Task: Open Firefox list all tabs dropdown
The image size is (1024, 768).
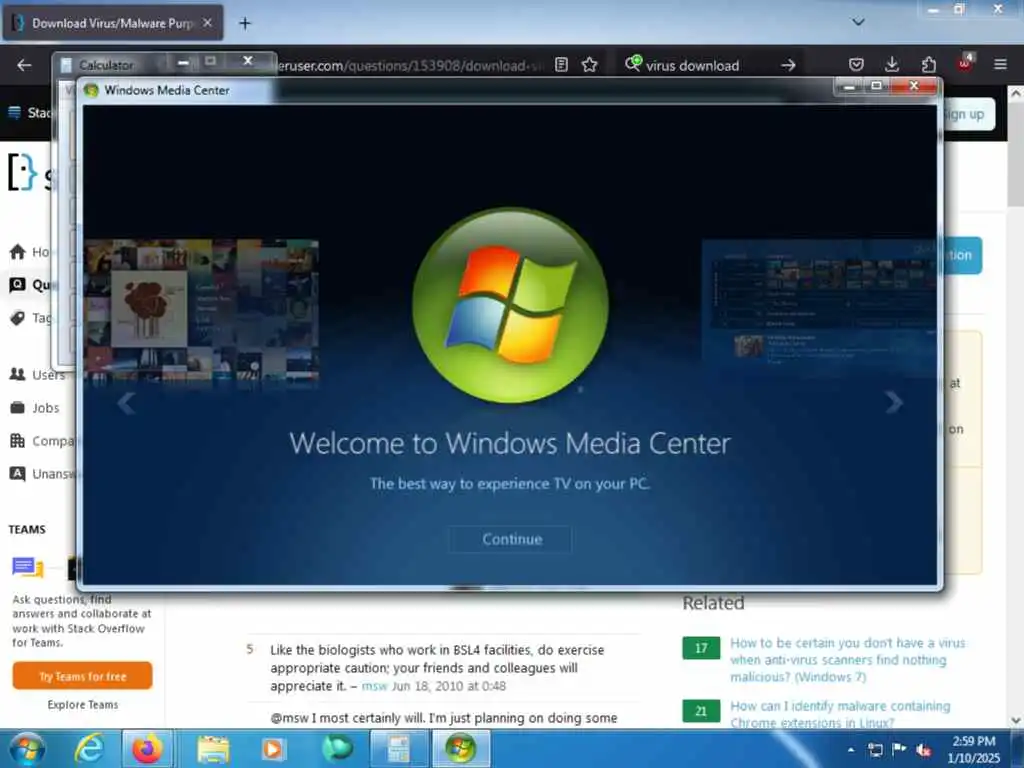Action: [x=858, y=22]
